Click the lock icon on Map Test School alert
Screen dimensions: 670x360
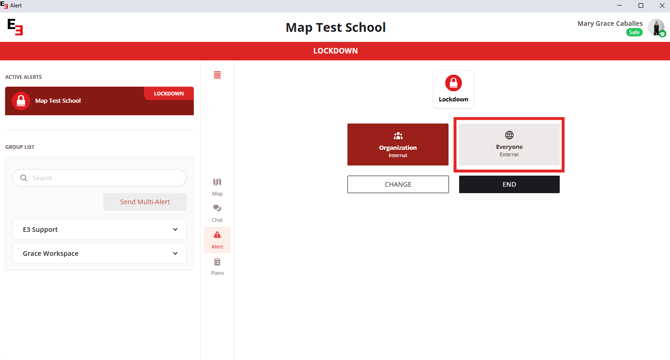(x=21, y=101)
